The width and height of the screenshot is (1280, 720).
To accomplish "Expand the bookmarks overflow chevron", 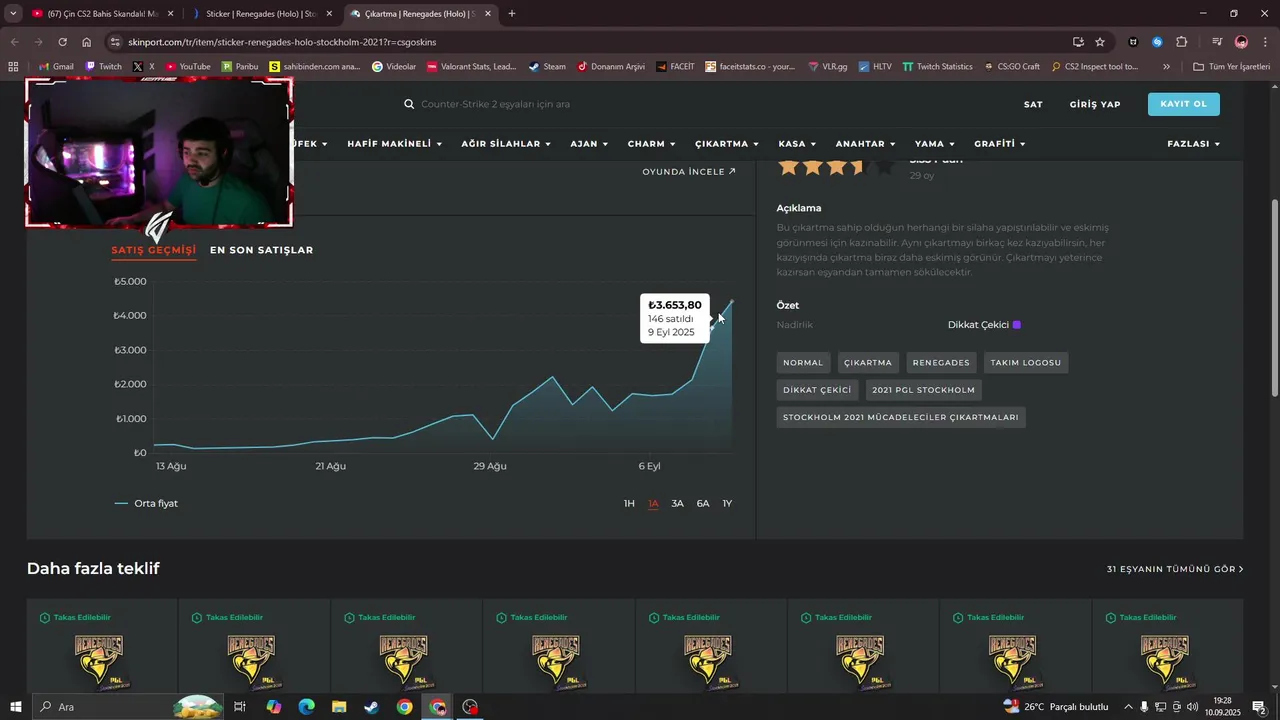I will point(1166,66).
